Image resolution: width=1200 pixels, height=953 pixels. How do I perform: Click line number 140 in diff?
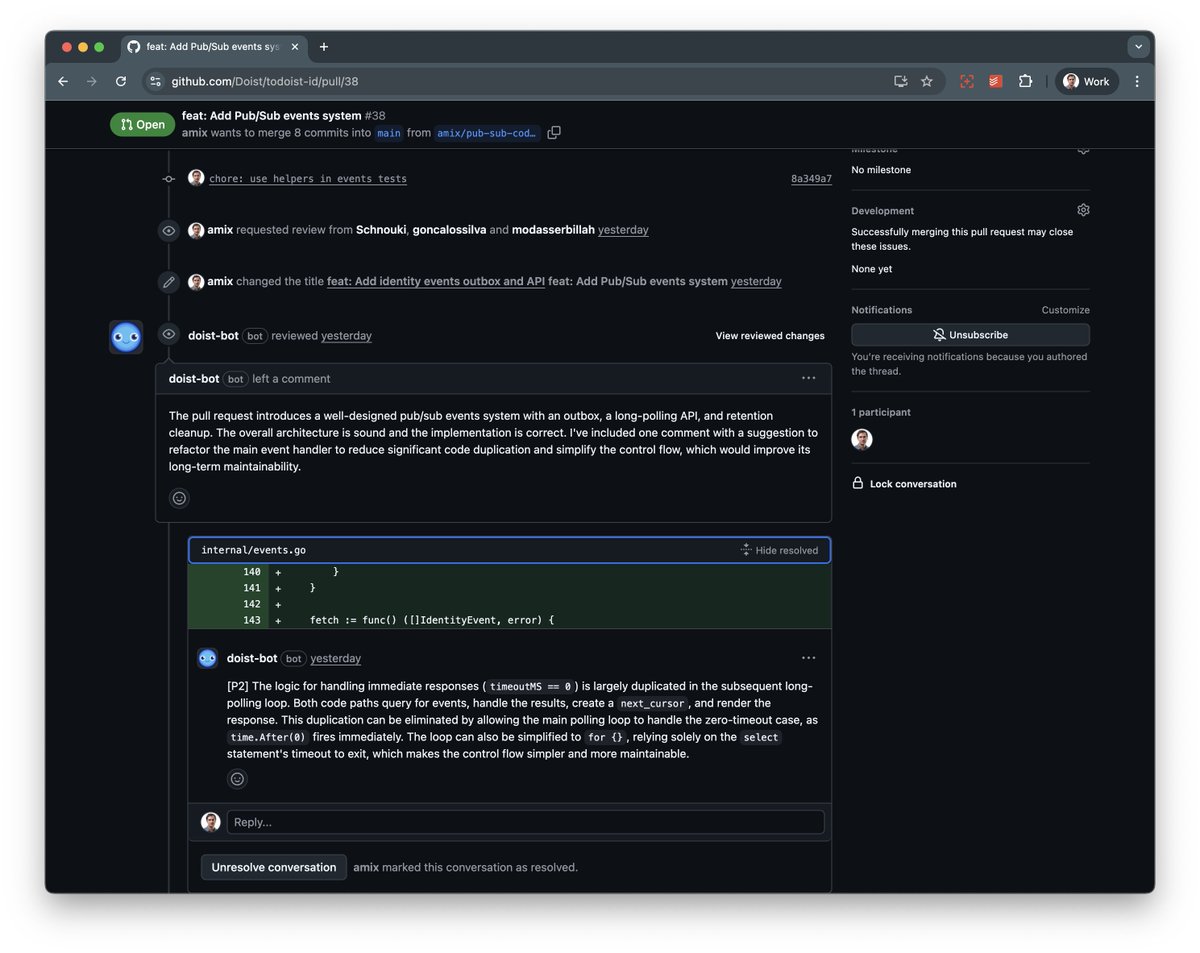[x=251, y=572]
